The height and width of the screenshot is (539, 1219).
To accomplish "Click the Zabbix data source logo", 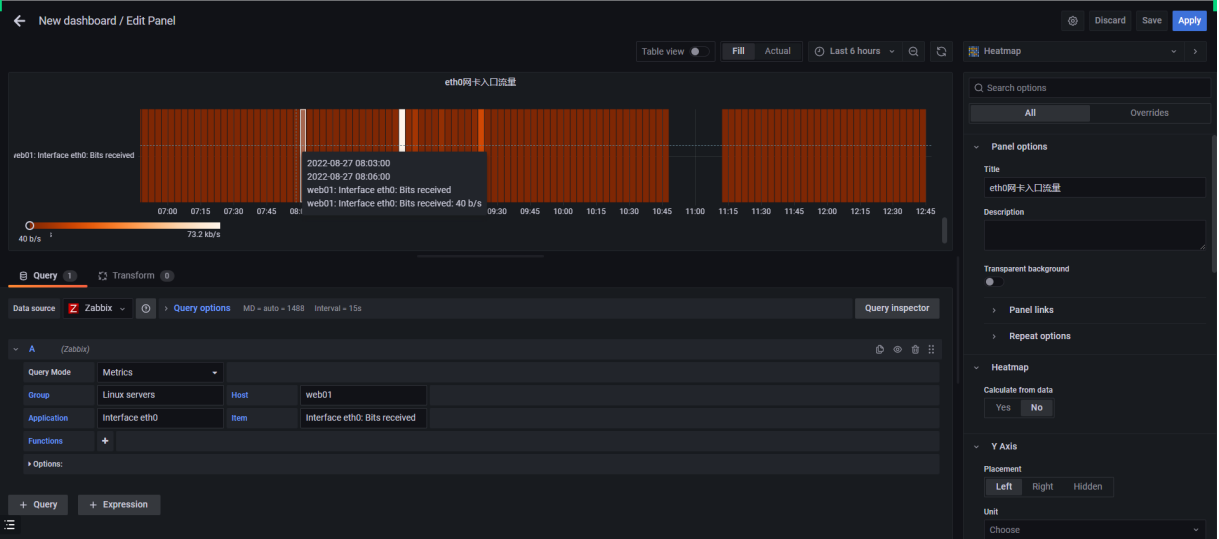I will coord(73,308).
